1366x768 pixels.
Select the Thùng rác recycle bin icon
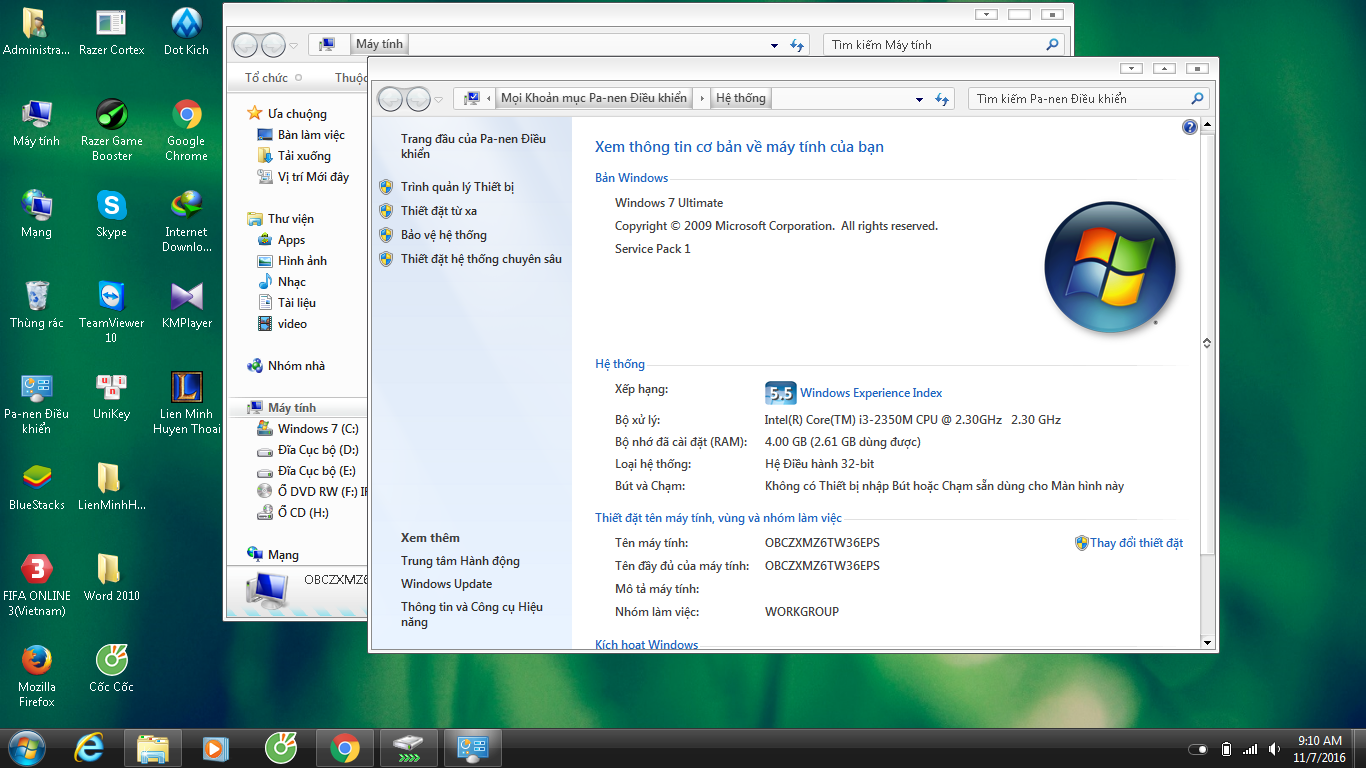[37, 305]
